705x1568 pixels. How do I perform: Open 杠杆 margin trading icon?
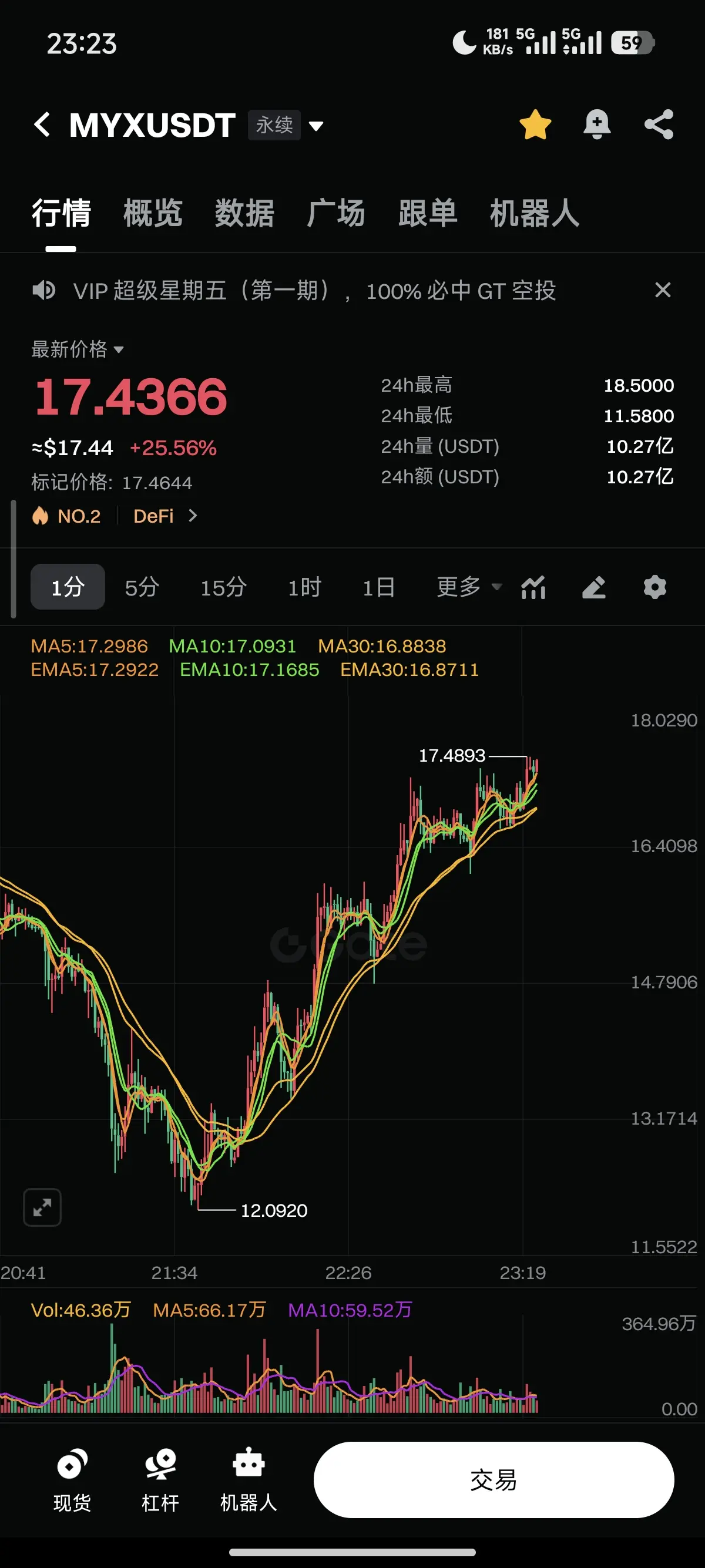click(x=161, y=1479)
